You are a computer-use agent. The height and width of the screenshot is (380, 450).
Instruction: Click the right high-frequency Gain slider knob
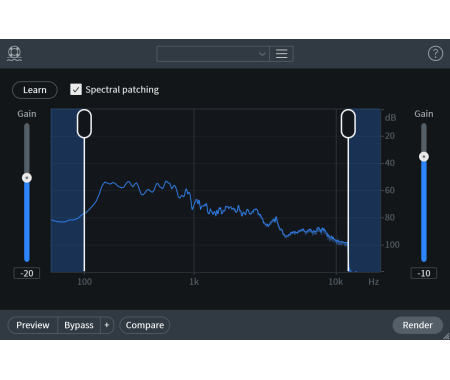pos(424,157)
